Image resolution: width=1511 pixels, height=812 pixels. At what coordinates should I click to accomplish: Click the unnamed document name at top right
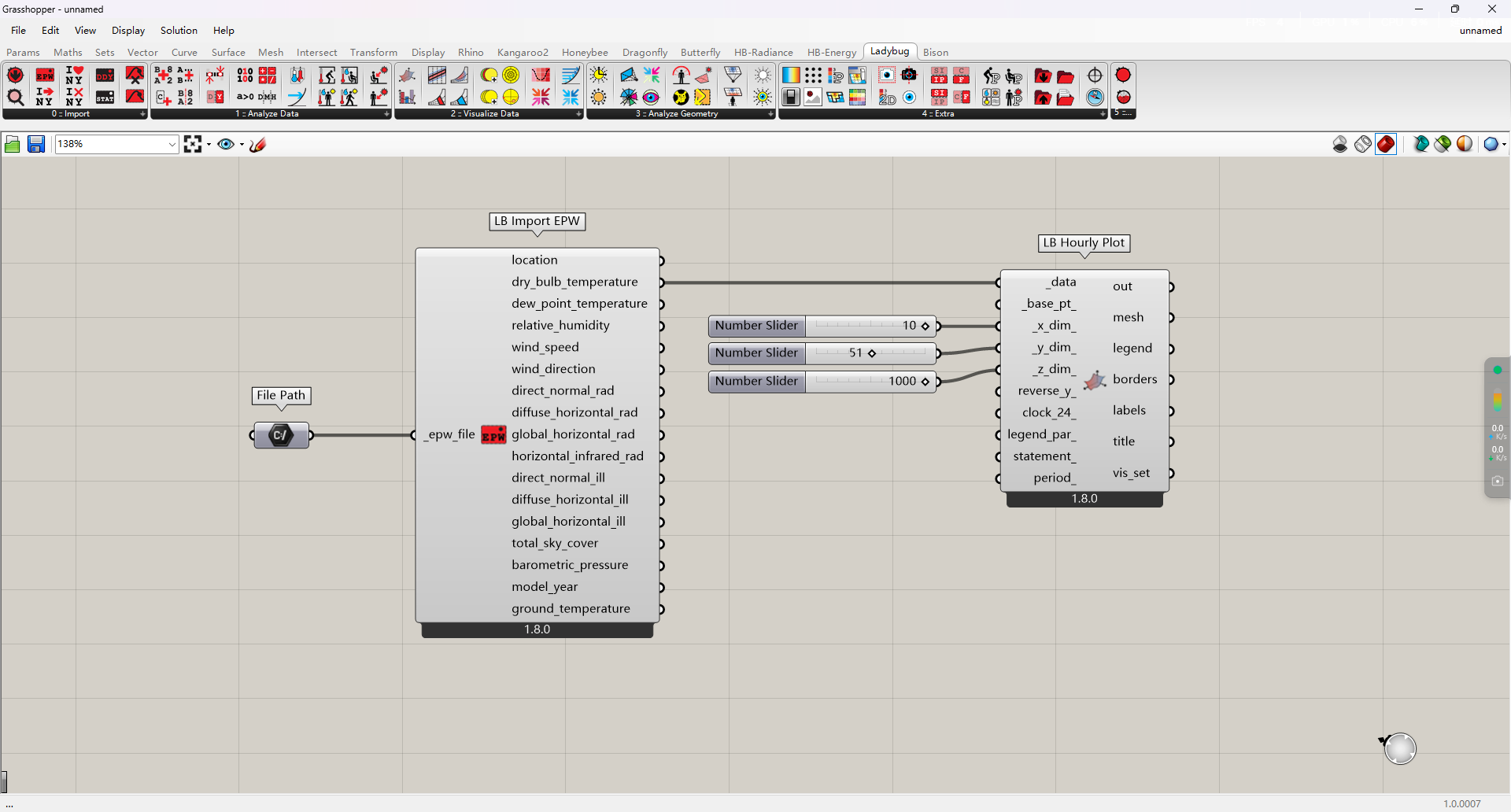click(1480, 31)
